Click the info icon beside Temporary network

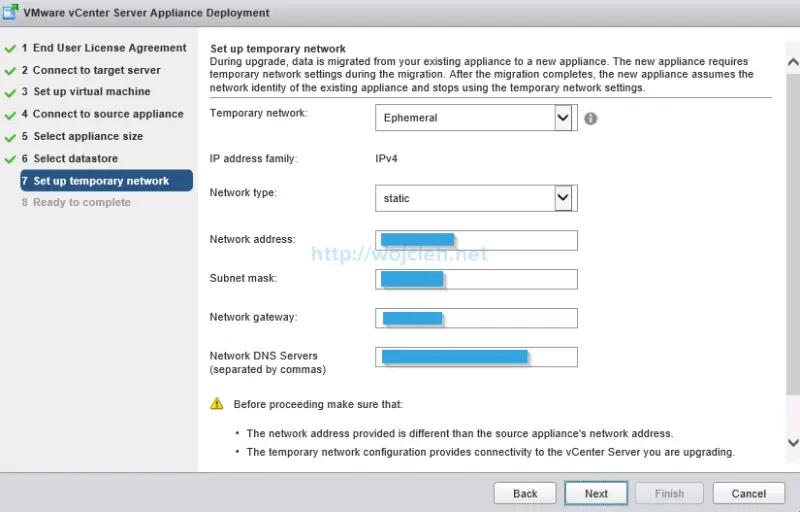point(590,118)
